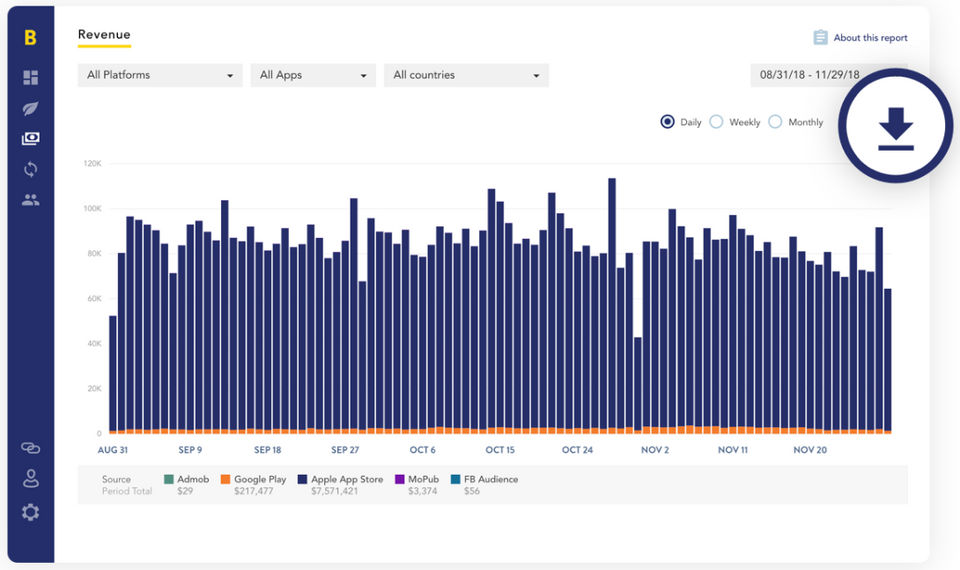Click the 120K y-axis label
Image resolution: width=960 pixels, height=570 pixels.
pos(92,163)
